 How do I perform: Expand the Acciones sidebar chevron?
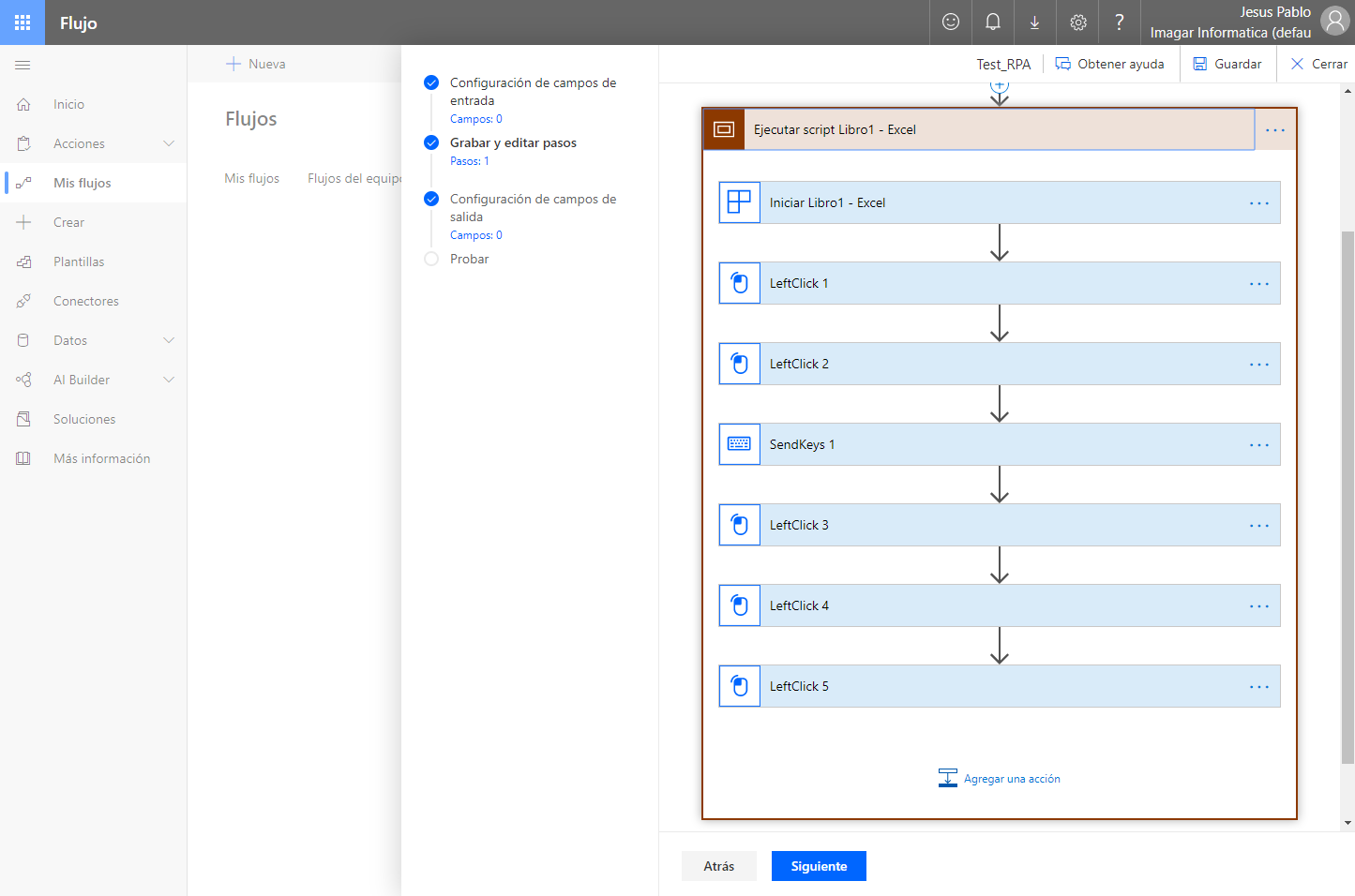click(169, 143)
